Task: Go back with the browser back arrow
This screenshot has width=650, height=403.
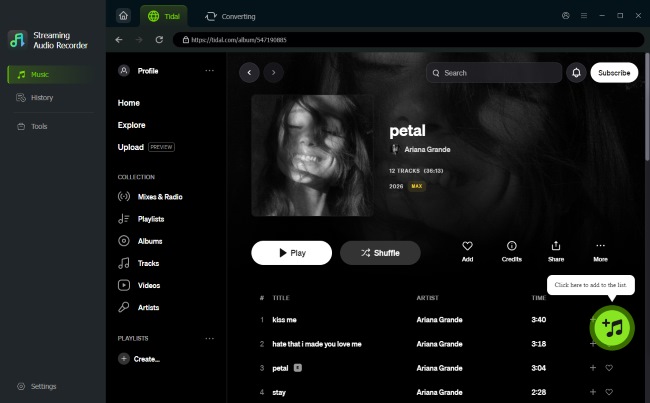Action: pos(119,40)
